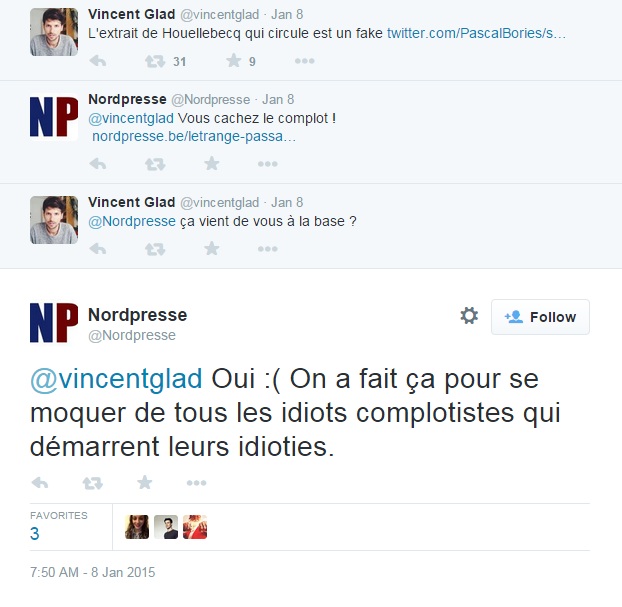Viewport: 622px width, 607px height.
Task: Follow the Nordpresse account
Action: (540, 317)
